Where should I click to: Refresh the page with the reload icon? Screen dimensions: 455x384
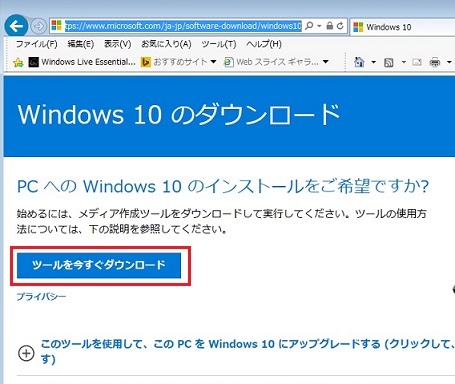click(x=340, y=26)
